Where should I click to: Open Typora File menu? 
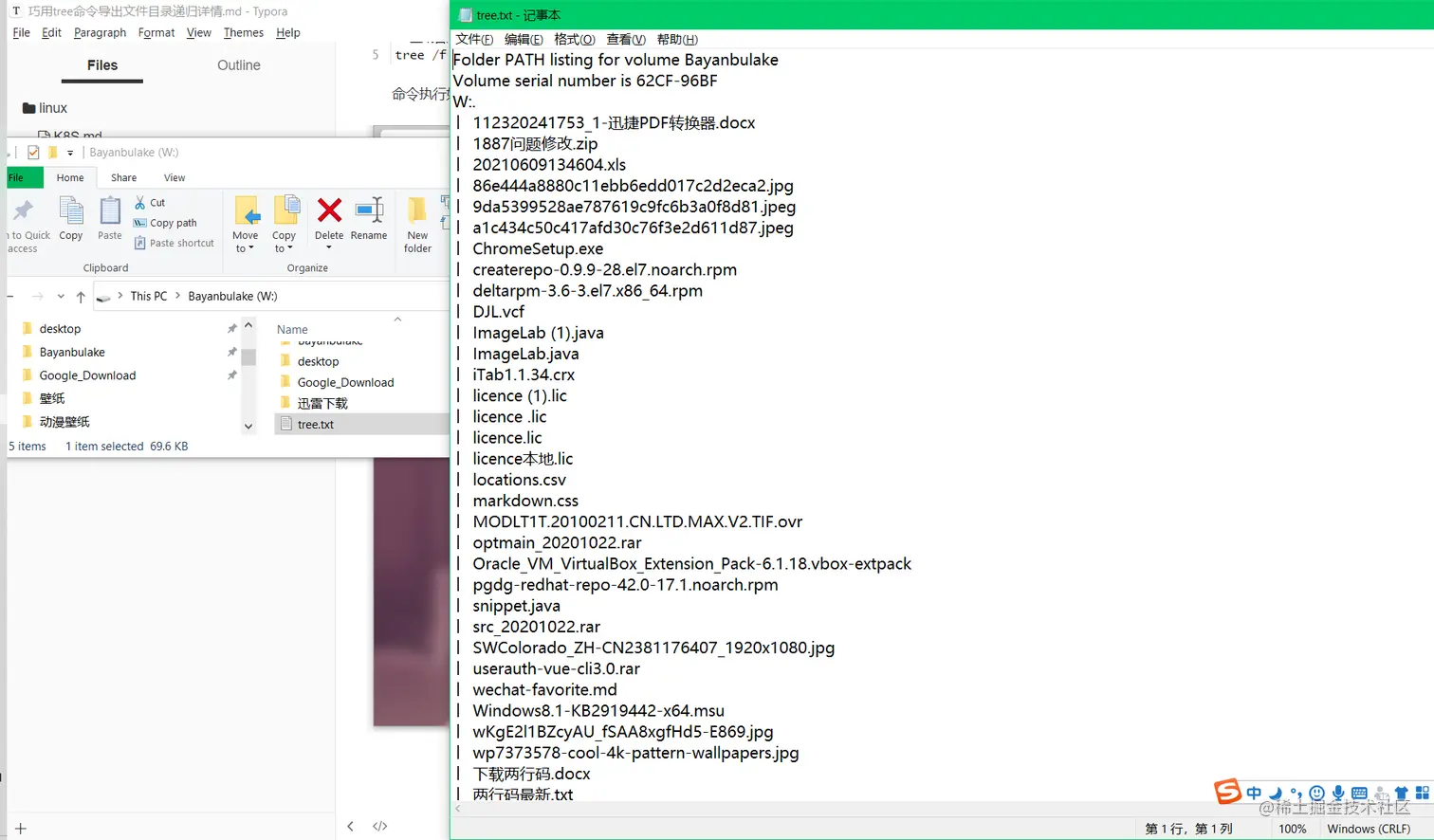(x=21, y=32)
